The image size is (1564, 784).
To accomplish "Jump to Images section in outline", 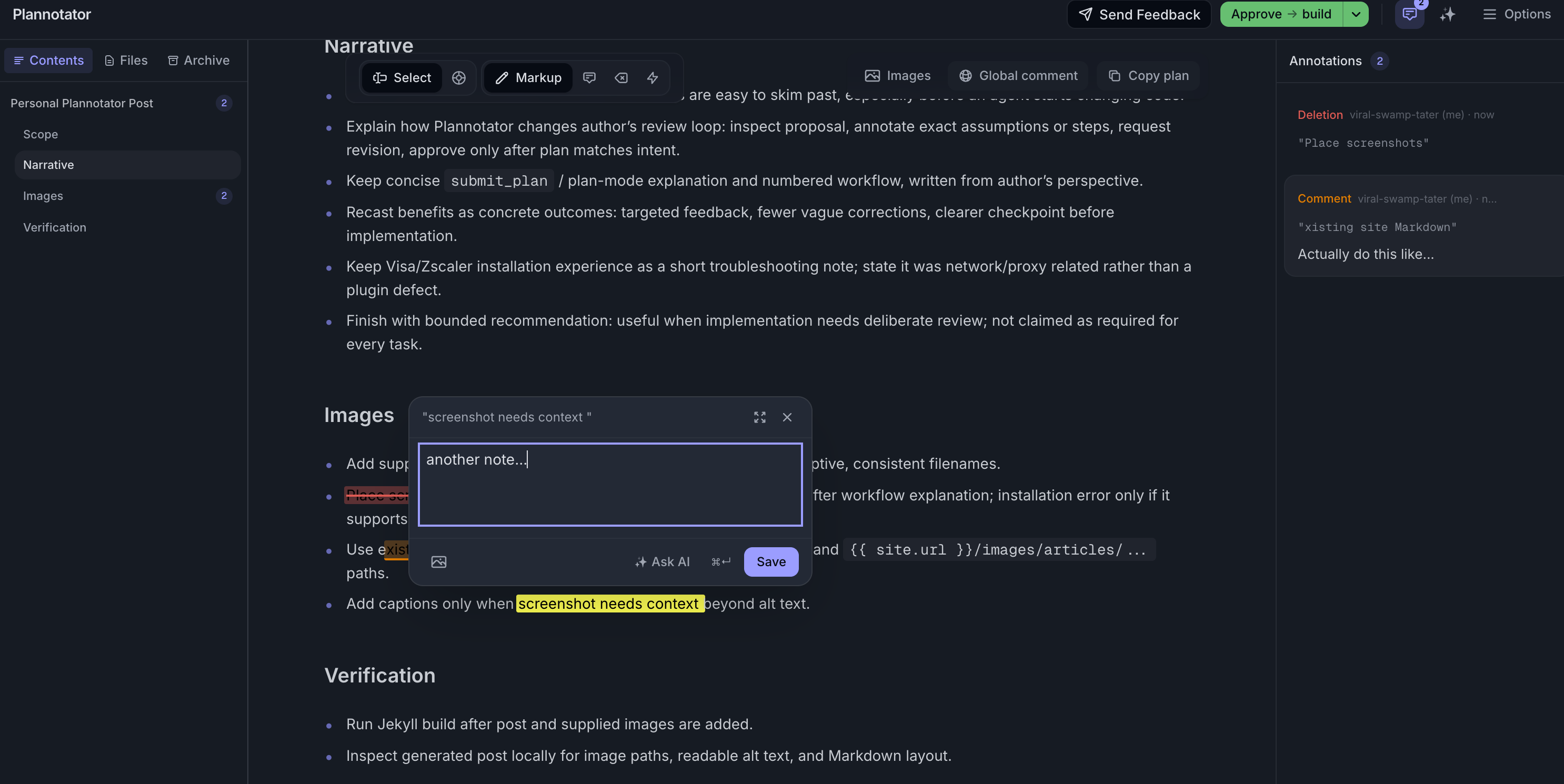I will (43, 196).
